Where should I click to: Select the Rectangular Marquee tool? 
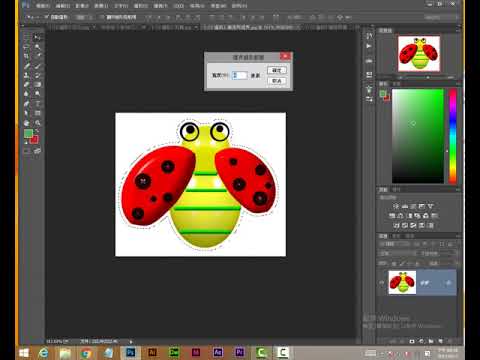tap(27, 37)
